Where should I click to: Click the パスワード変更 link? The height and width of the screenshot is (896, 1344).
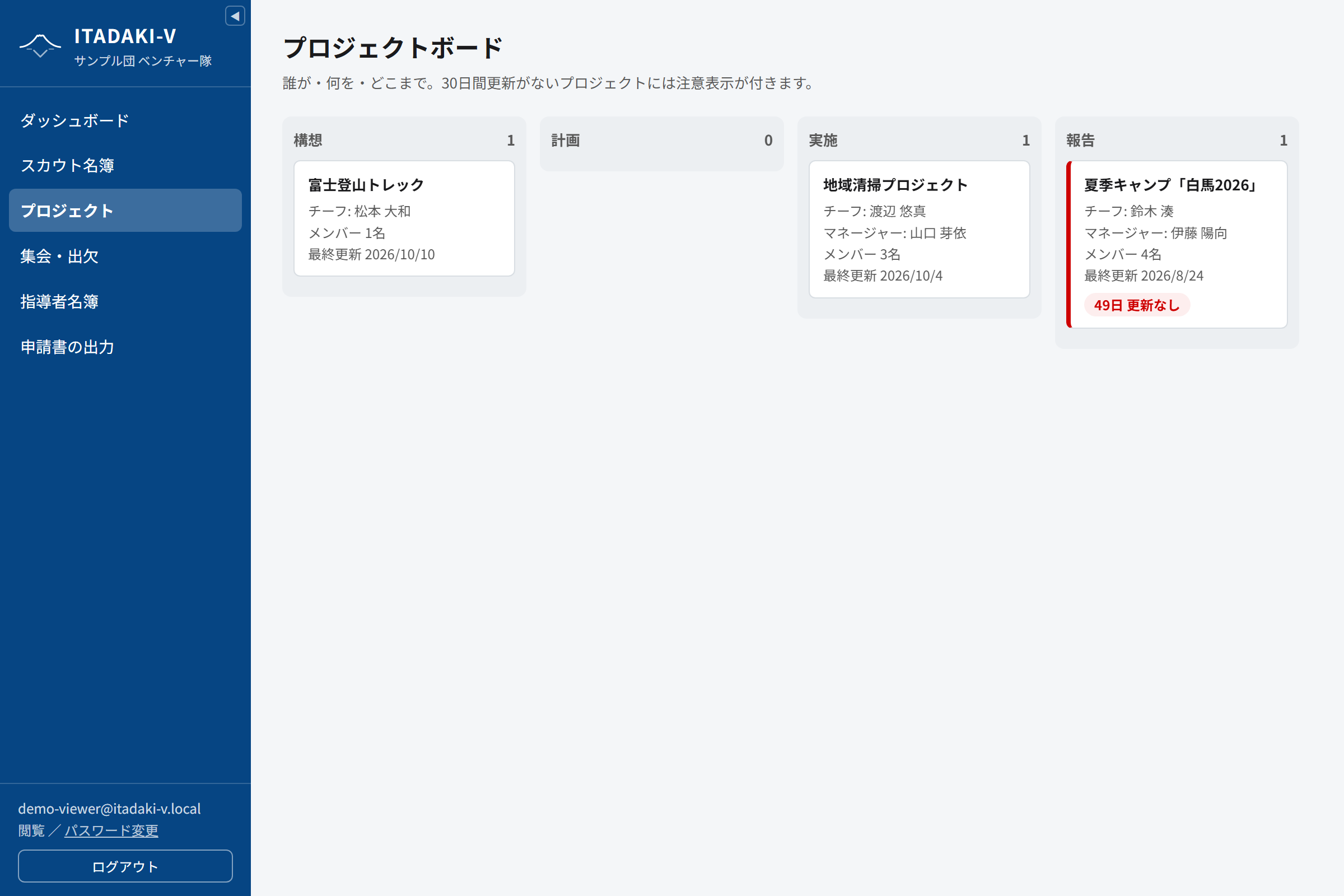point(111,830)
